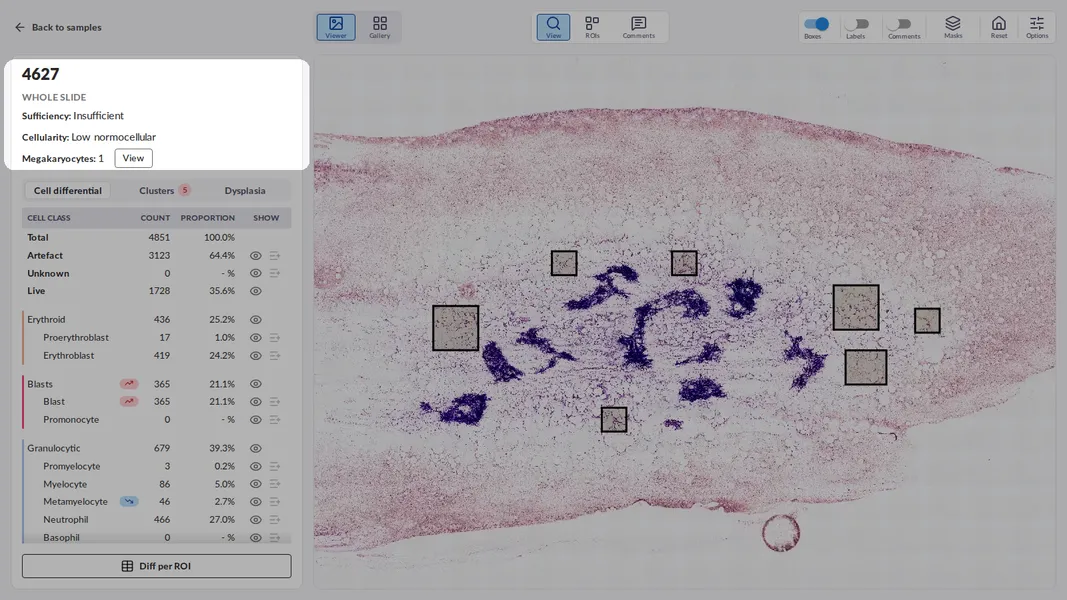The image size is (1067, 600).
Task: Toggle the Boxes switch off
Action: coord(816,24)
